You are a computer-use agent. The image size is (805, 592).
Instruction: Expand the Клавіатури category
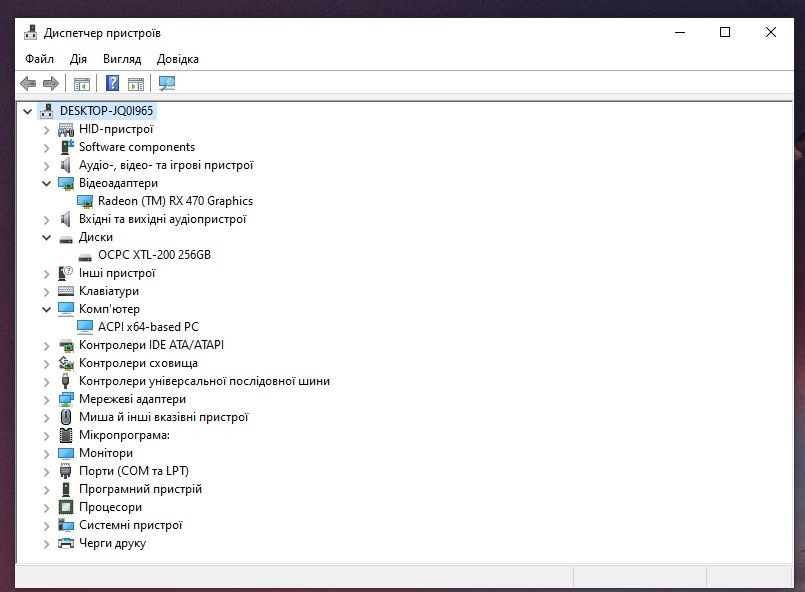[x=46, y=292]
